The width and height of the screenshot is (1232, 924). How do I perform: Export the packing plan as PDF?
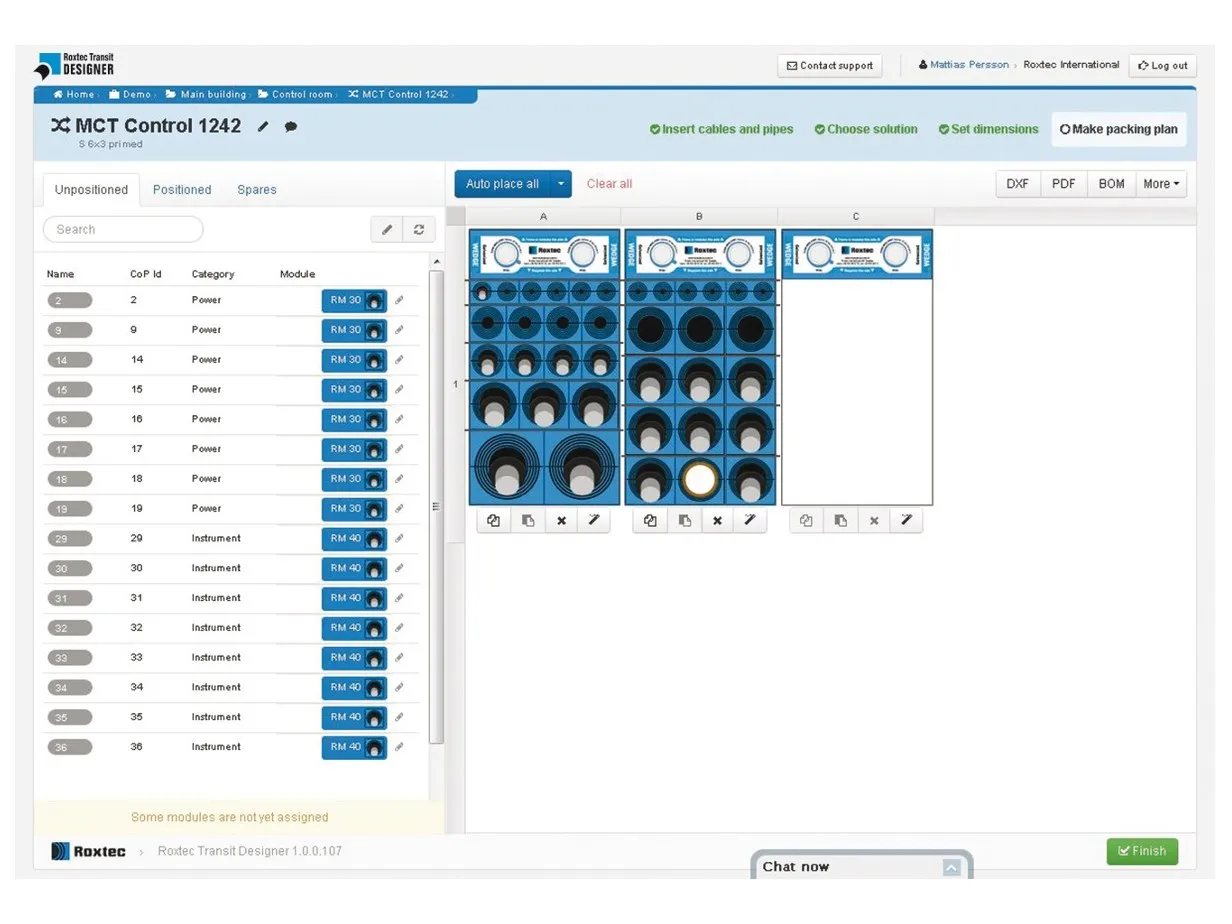click(x=1064, y=184)
